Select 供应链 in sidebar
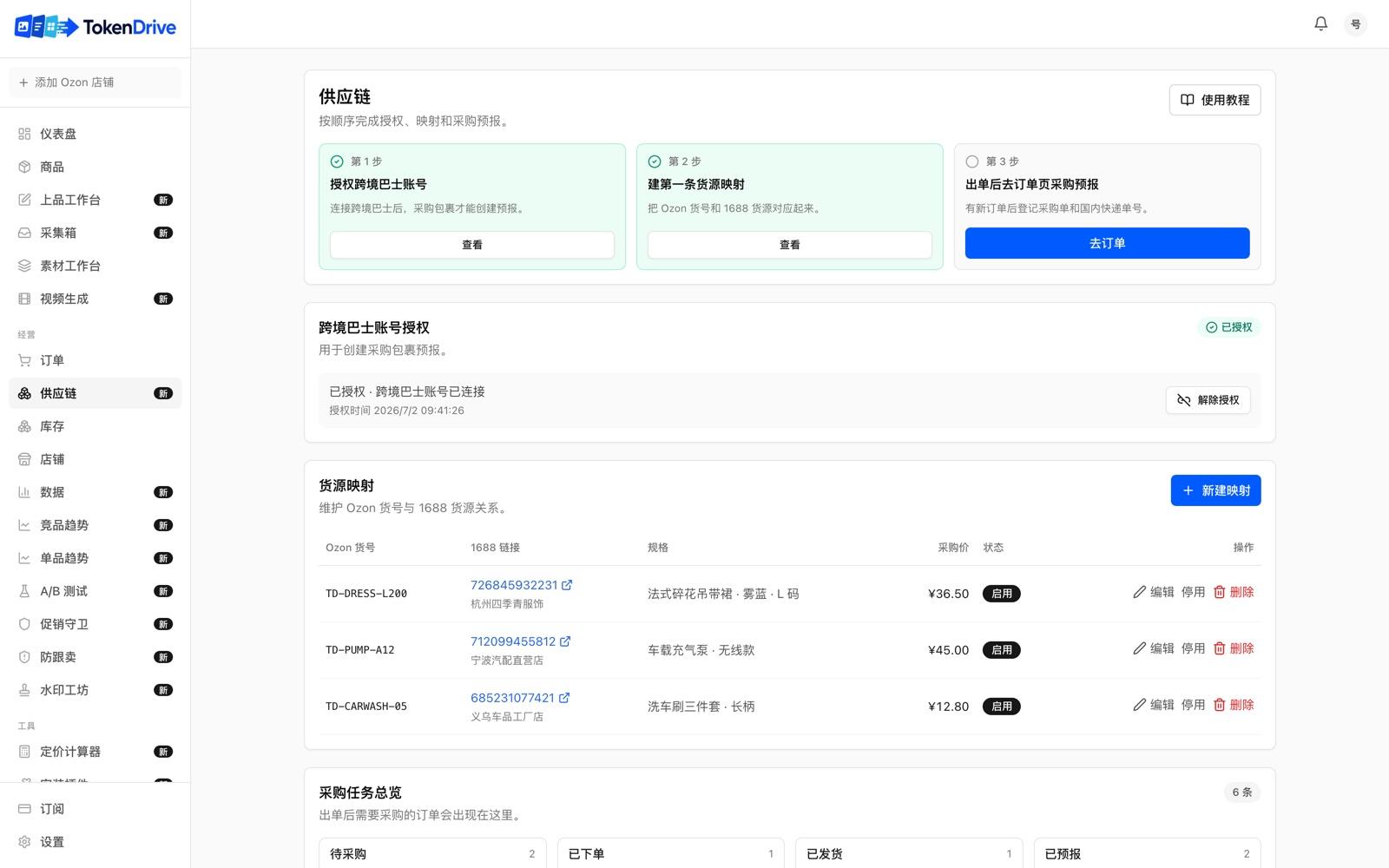The image size is (1389, 868). (x=95, y=393)
